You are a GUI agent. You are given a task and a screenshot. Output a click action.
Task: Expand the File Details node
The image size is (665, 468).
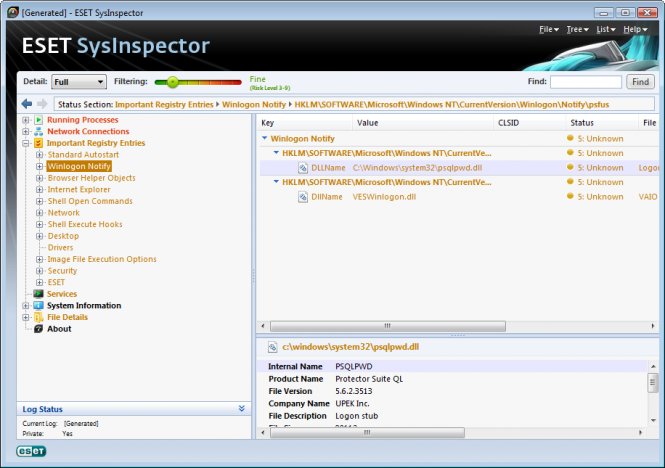26,317
